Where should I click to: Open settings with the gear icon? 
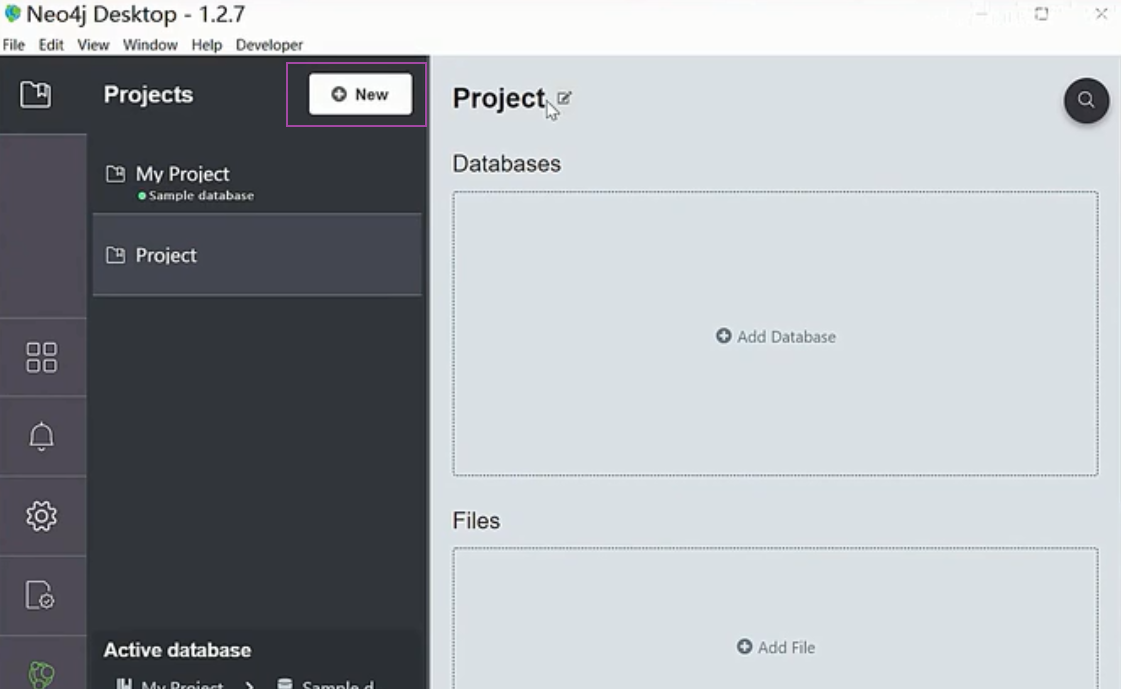coord(42,516)
